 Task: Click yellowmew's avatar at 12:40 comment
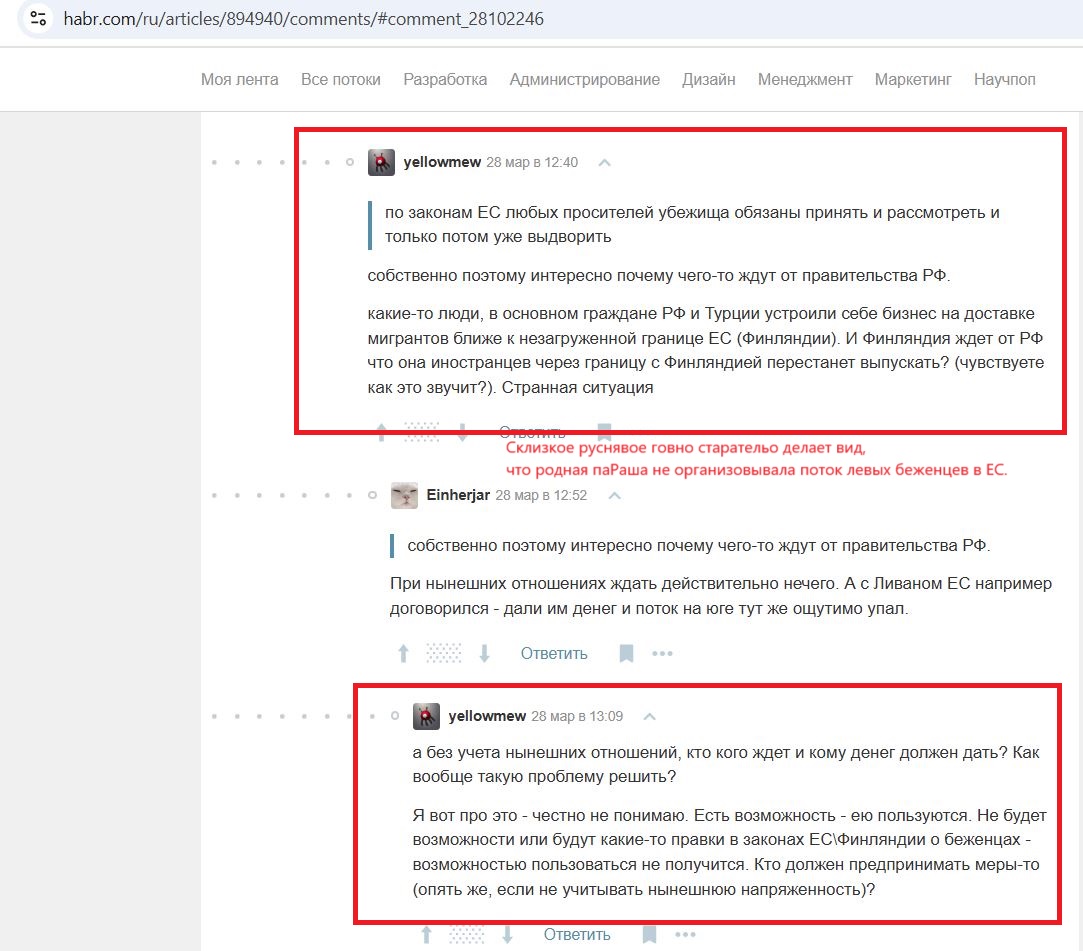(381, 162)
